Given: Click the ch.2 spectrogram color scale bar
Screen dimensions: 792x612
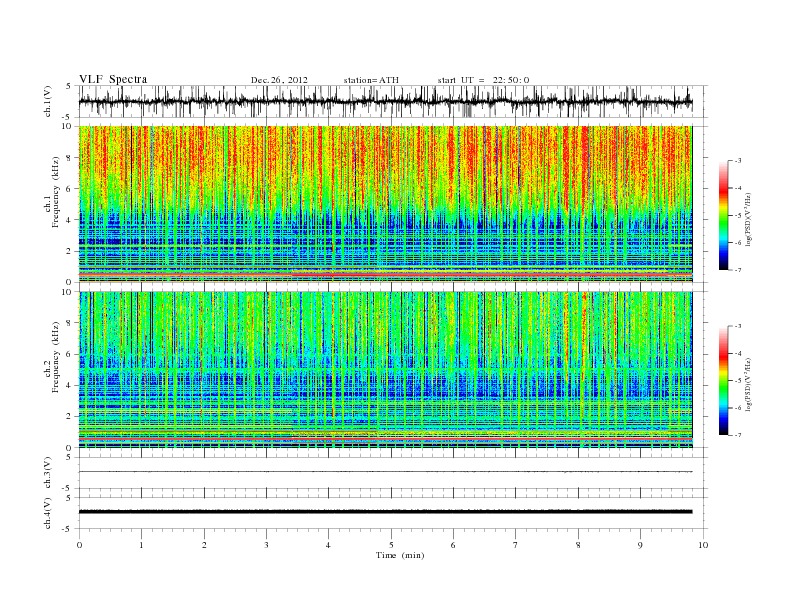Looking at the screenshot, I should coord(723,381).
